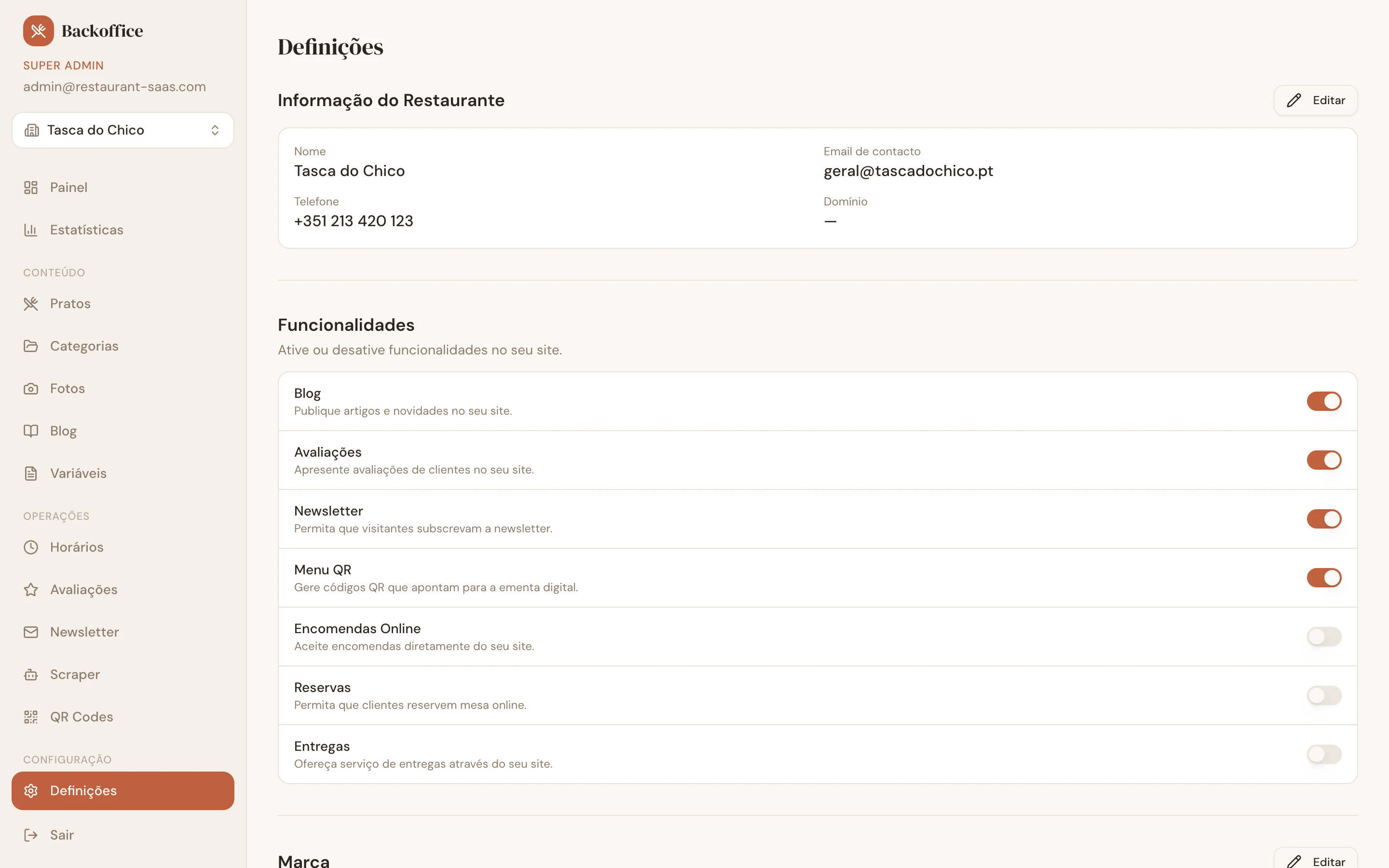Open the Tasca do Chico restaurant selector

click(123, 130)
